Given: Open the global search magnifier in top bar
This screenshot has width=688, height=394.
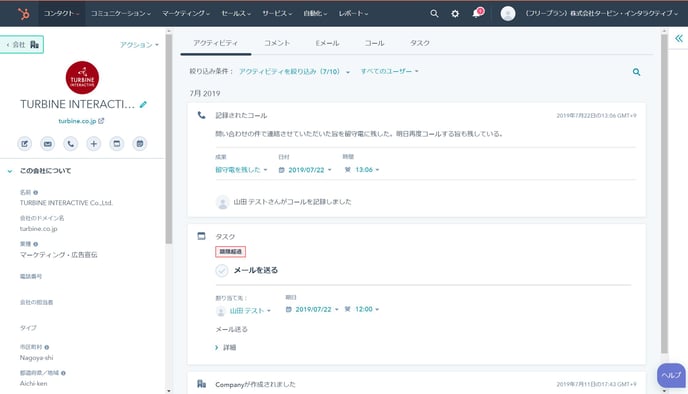Looking at the screenshot, I should point(434,14).
